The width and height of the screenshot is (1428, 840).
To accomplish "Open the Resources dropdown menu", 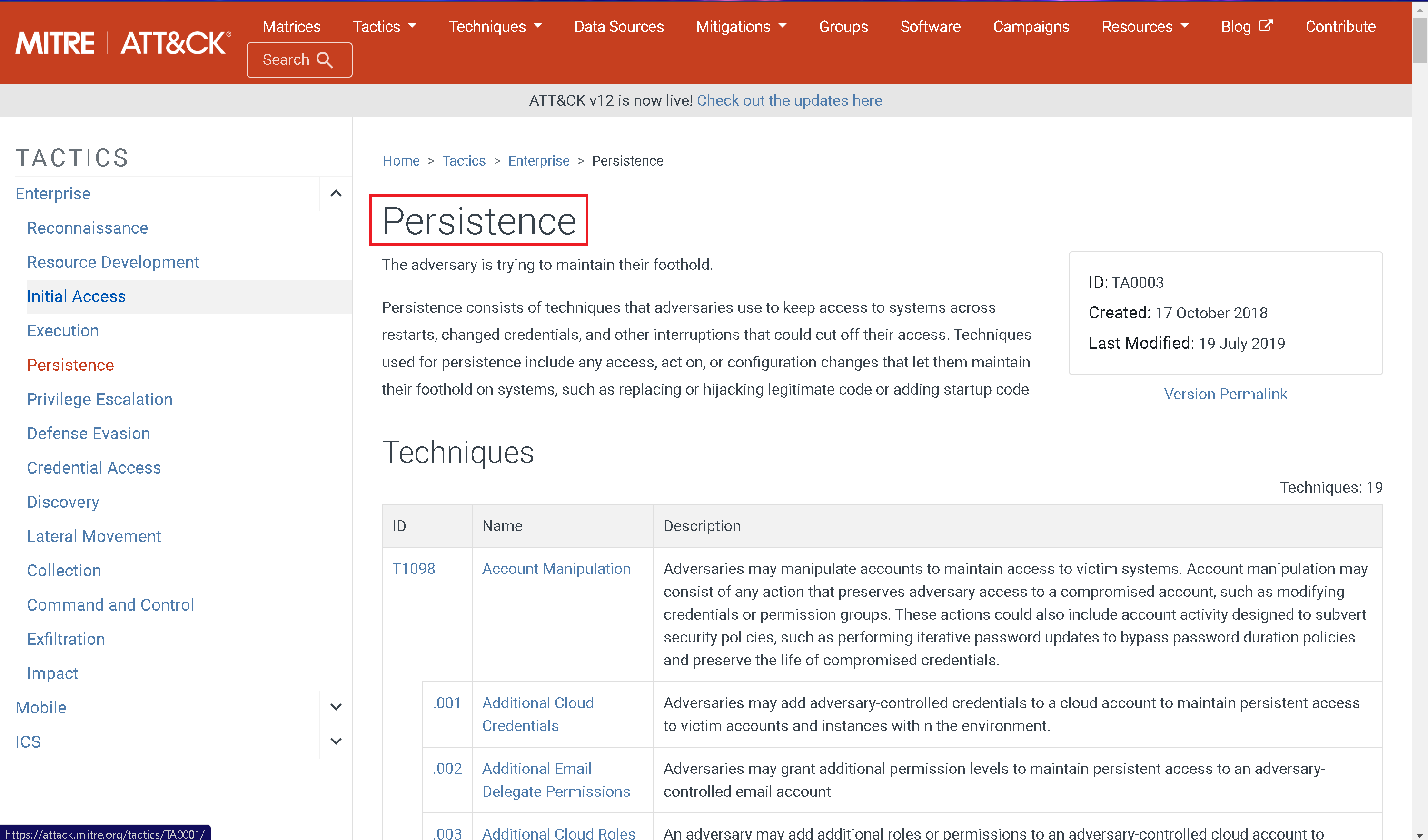I will tap(1145, 27).
